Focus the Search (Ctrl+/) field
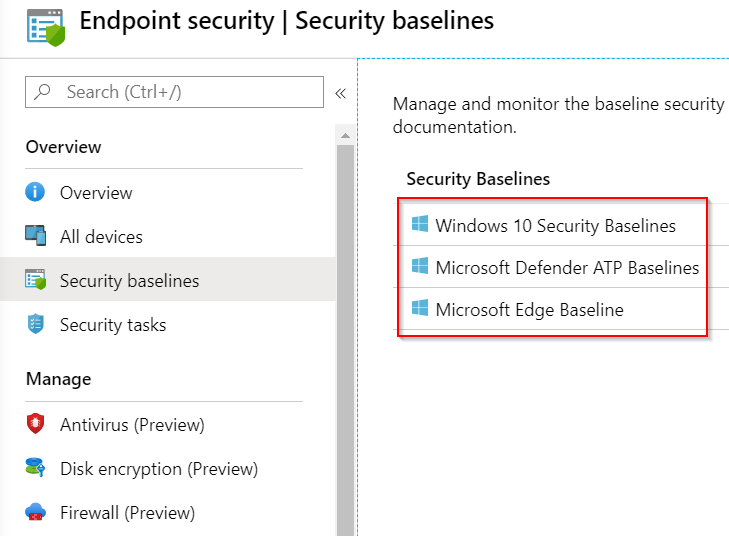Screen dimensions: 729x536 (x=174, y=92)
